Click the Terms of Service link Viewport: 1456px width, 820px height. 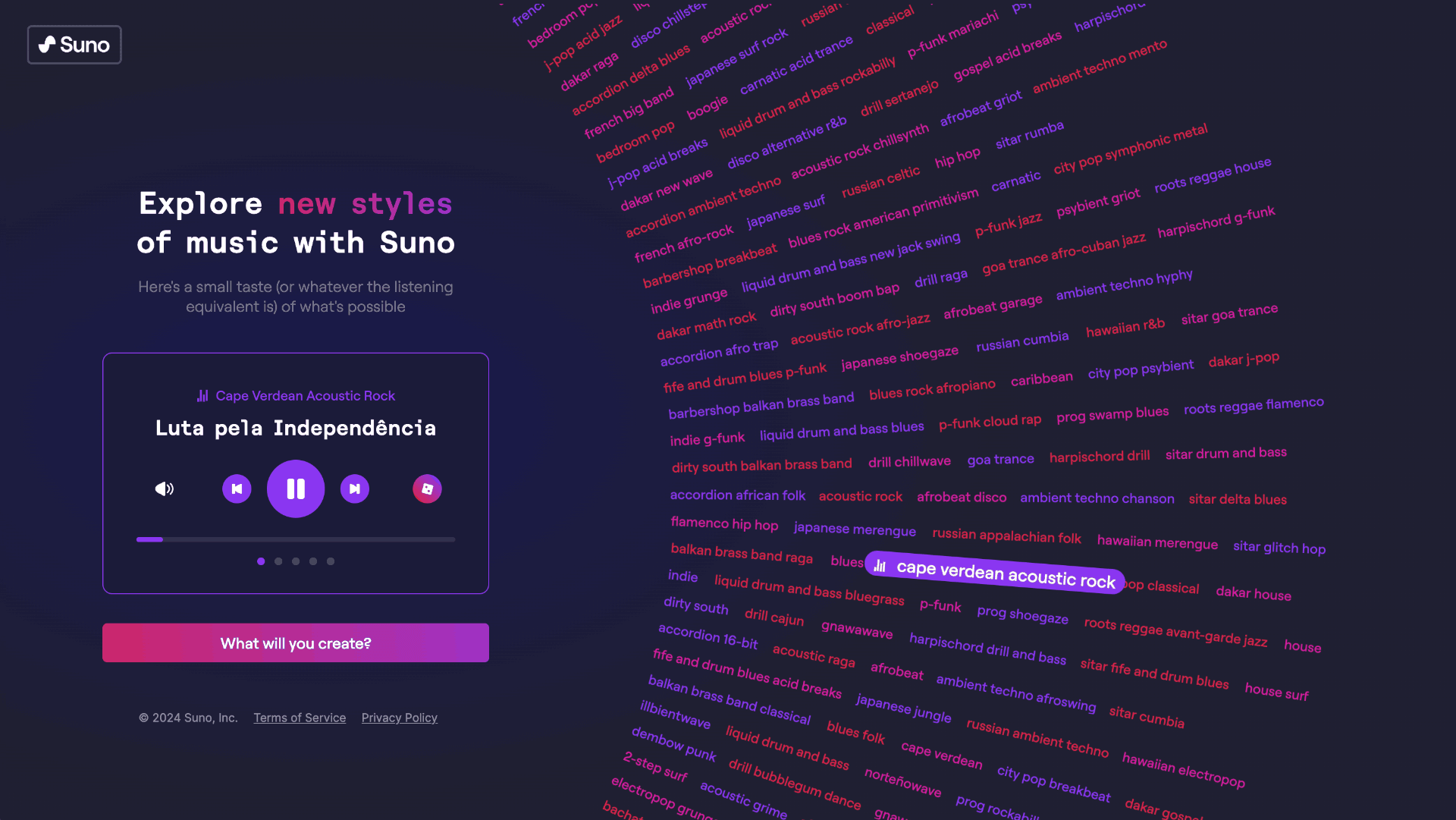[299, 717]
